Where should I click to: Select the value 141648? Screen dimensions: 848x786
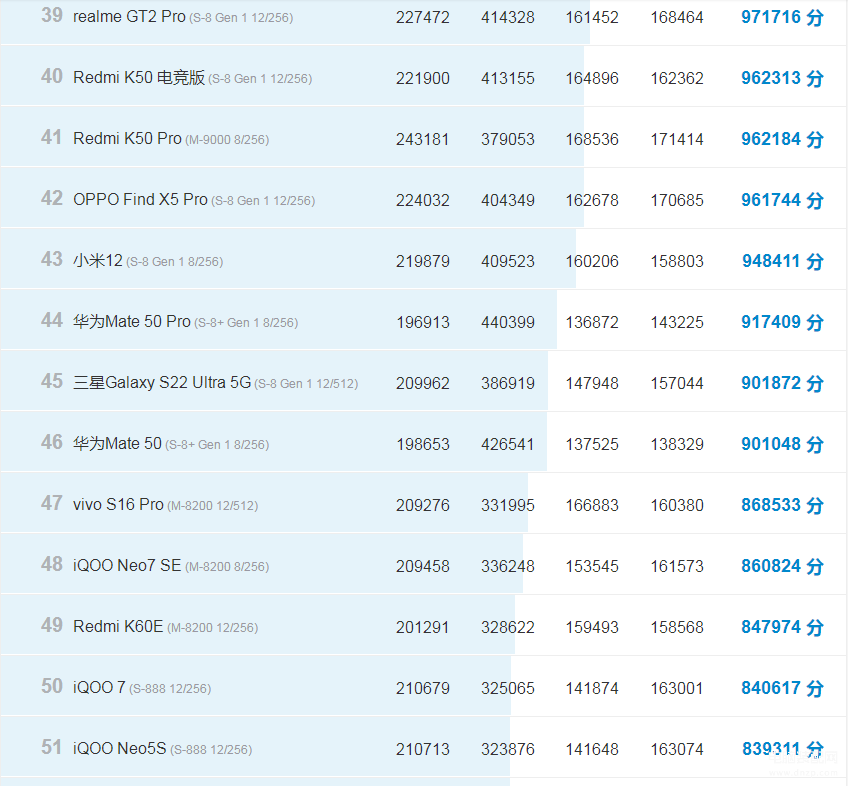point(592,750)
